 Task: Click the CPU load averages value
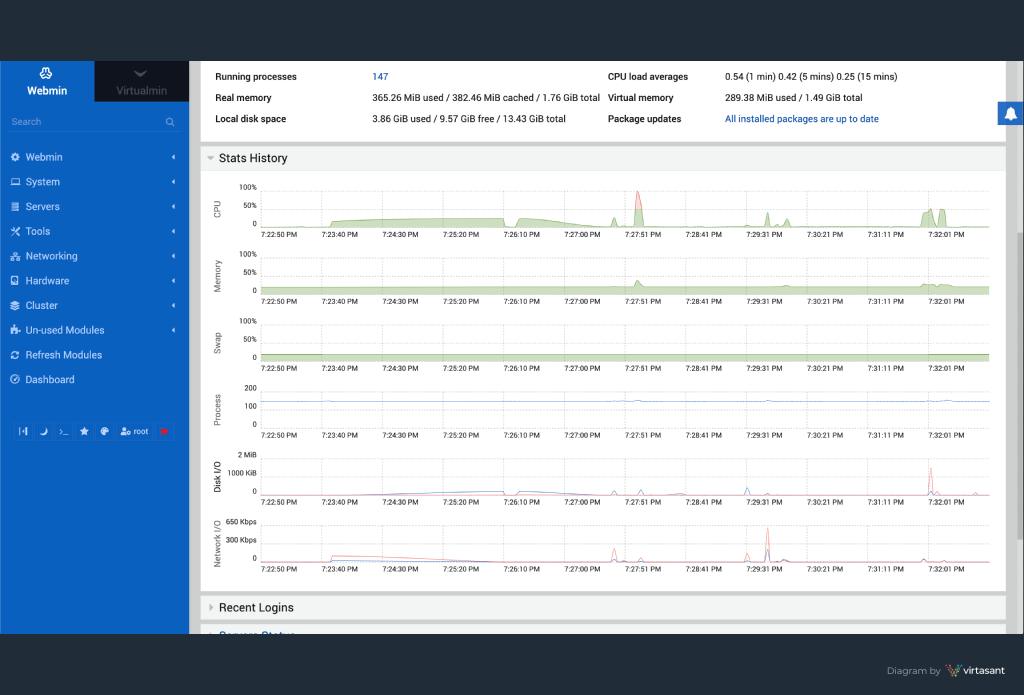tap(810, 76)
